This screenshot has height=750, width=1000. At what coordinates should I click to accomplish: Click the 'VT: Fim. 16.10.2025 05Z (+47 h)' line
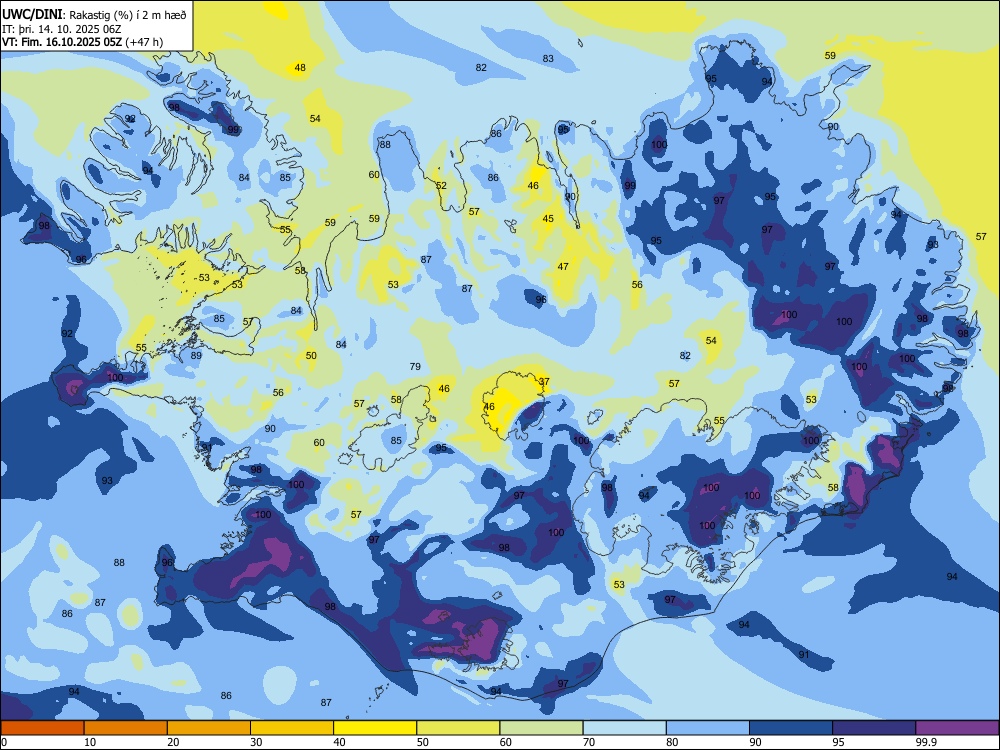click(82, 42)
